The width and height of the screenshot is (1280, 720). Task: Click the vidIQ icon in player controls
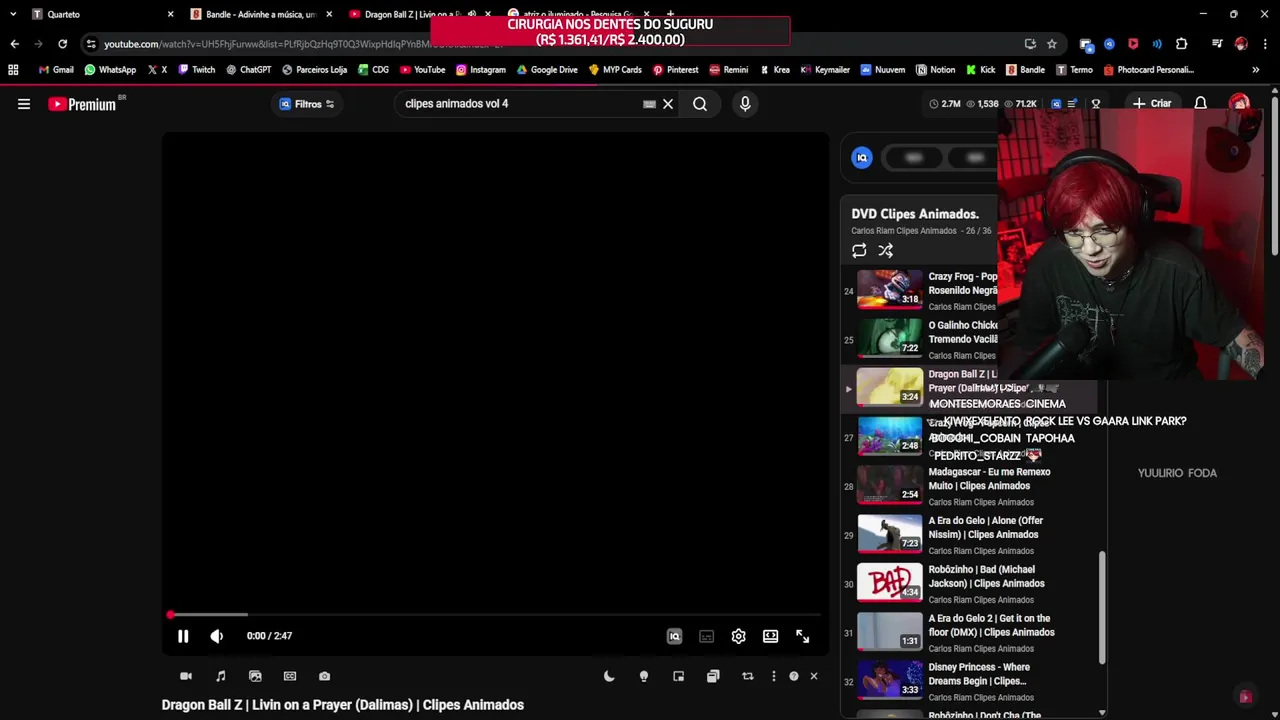[674, 636]
